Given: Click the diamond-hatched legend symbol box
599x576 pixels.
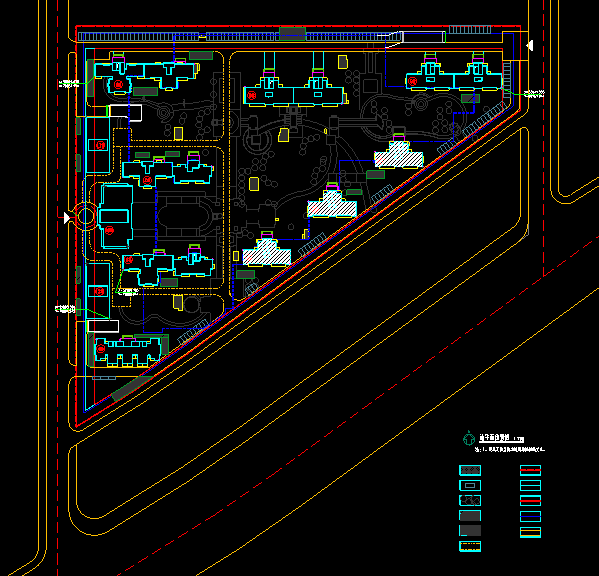Looking at the screenshot, I should click(x=470, y=470).
